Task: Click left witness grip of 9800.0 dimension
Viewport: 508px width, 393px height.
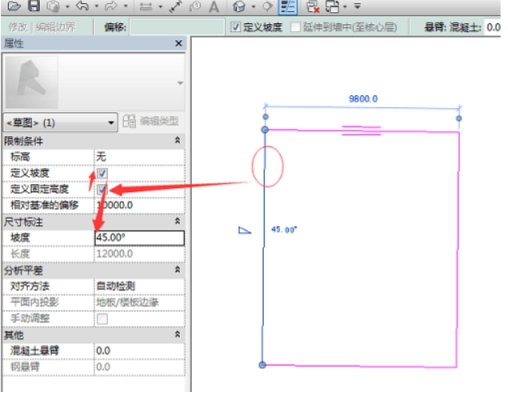Action: tap(266, 117)
